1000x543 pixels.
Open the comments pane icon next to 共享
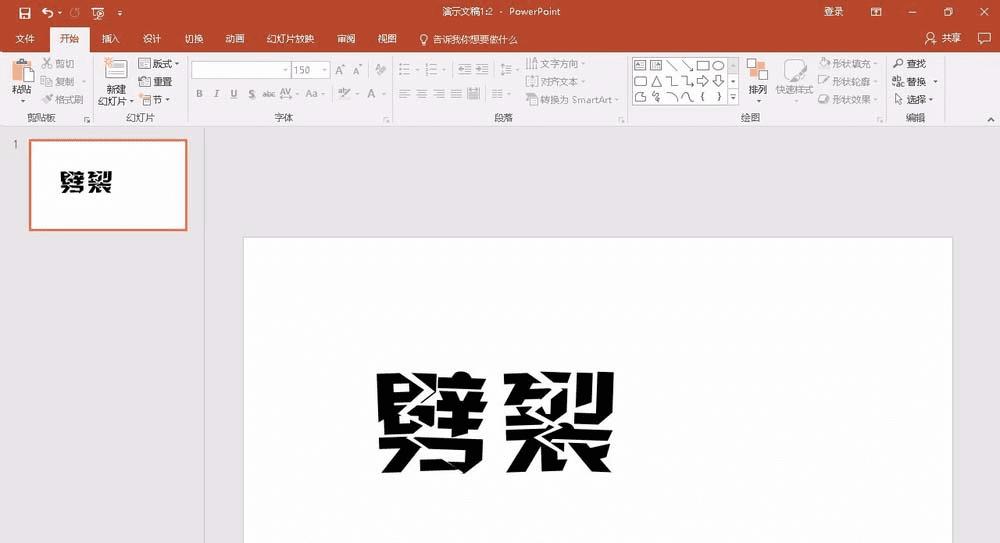984,38
